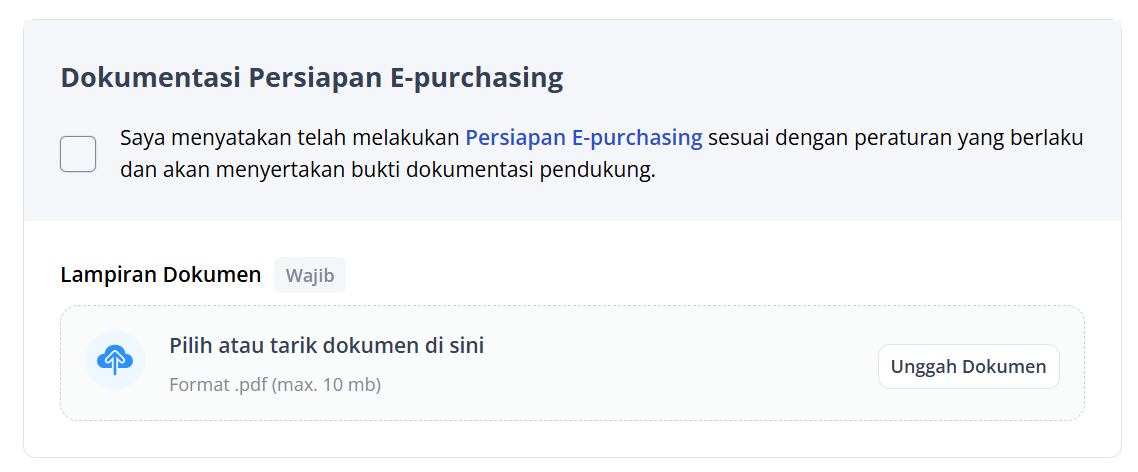Click the word "Saya" beside the checkbox

pyautogui.click(x=140, y=138)
